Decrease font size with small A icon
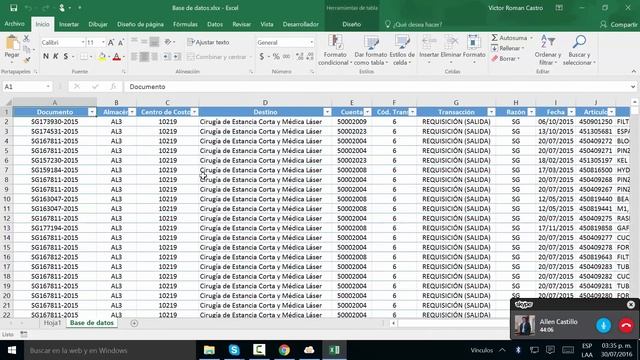The image size is (640, 360). tap(121, 42)
